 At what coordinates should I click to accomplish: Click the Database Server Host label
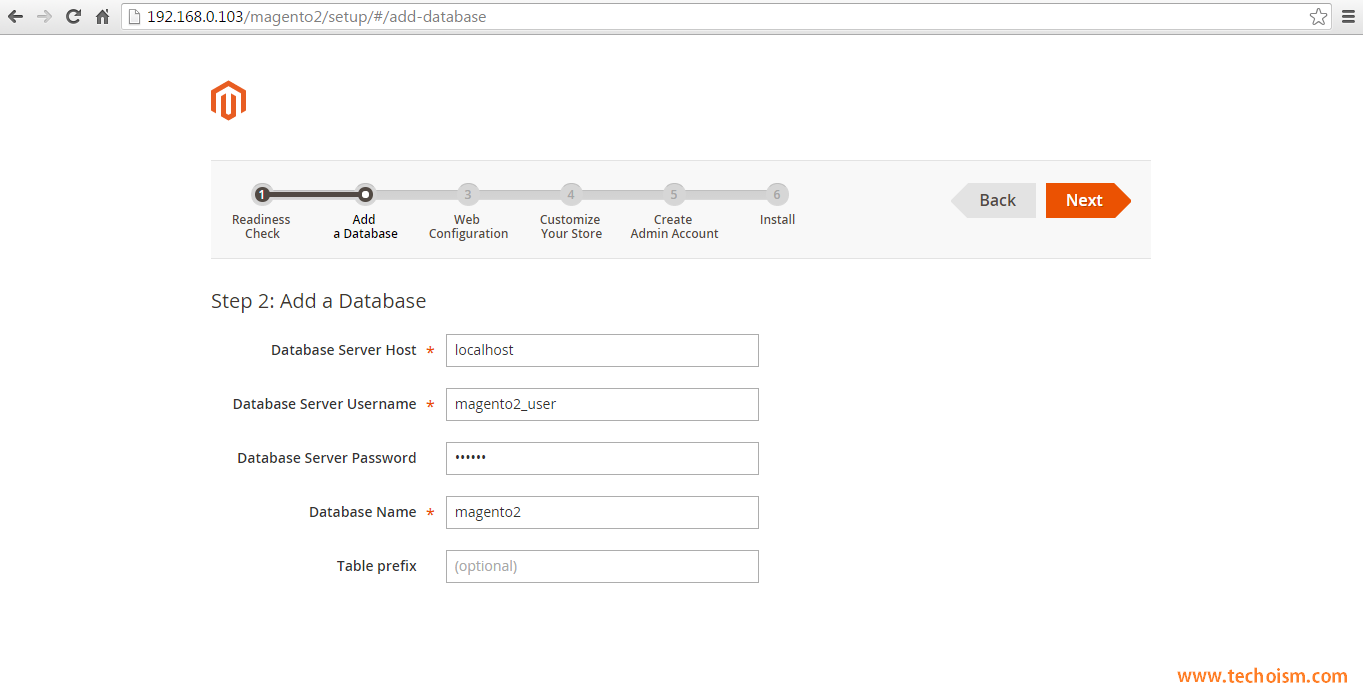pos(344,350)
